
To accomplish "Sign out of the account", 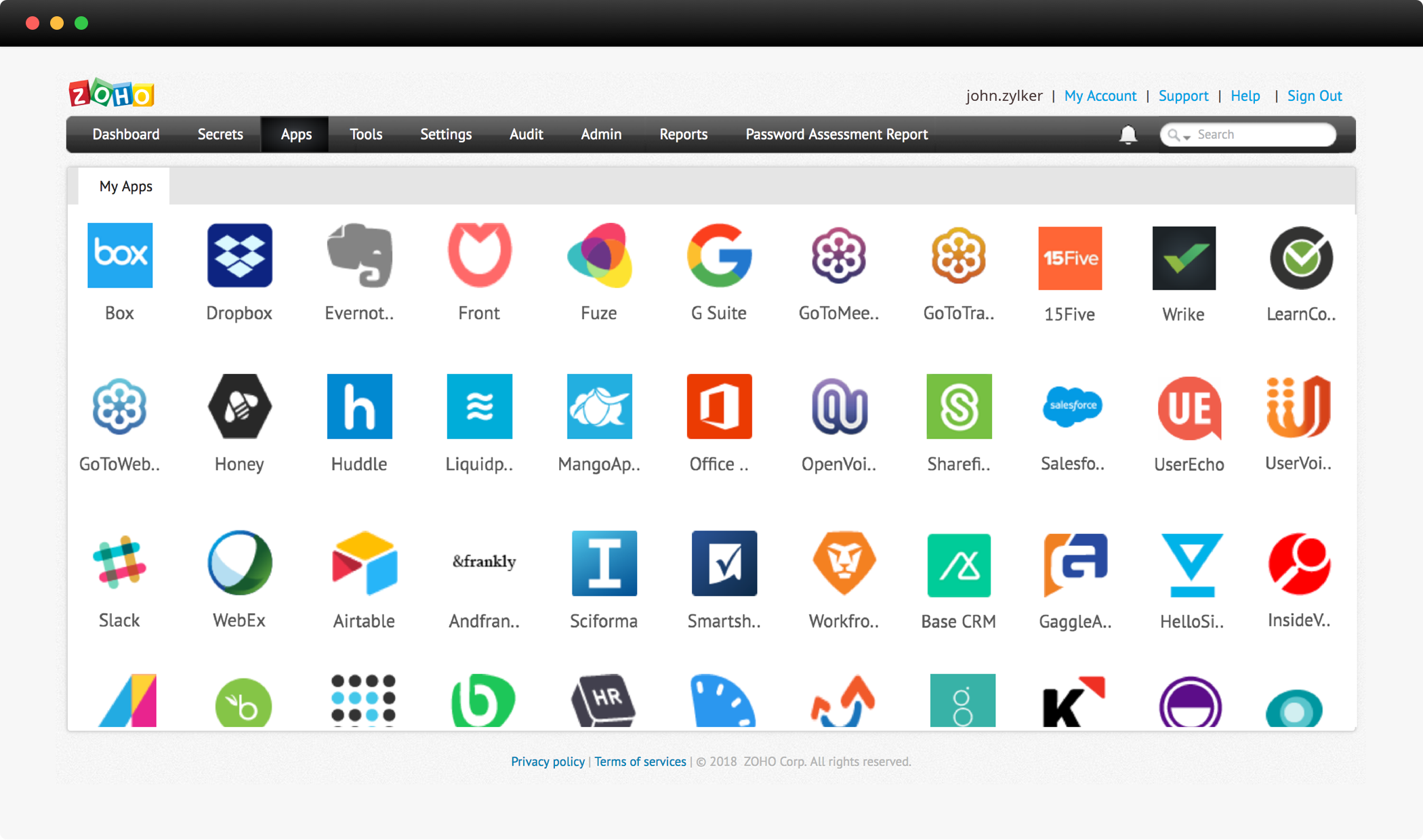I will pos(1315,96).
